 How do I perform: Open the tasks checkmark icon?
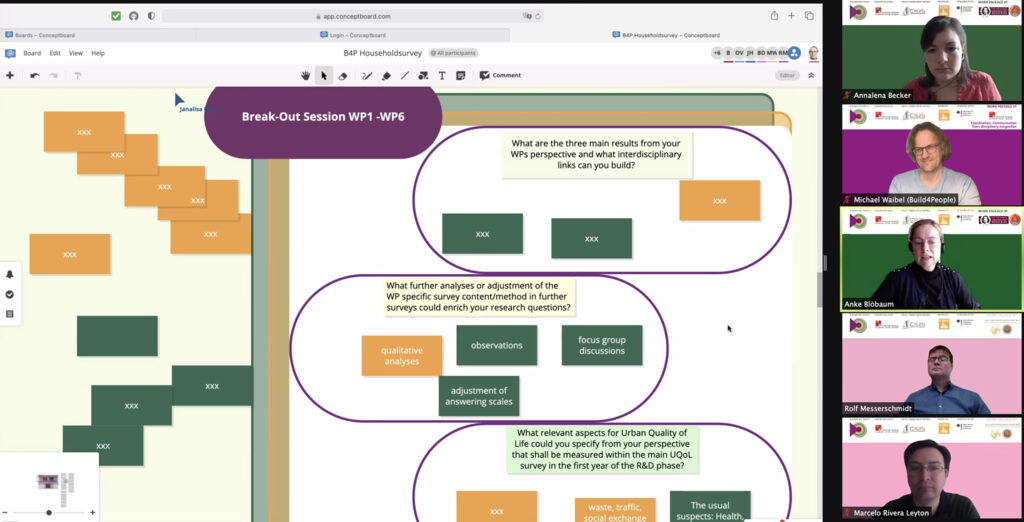click(10, 295)
